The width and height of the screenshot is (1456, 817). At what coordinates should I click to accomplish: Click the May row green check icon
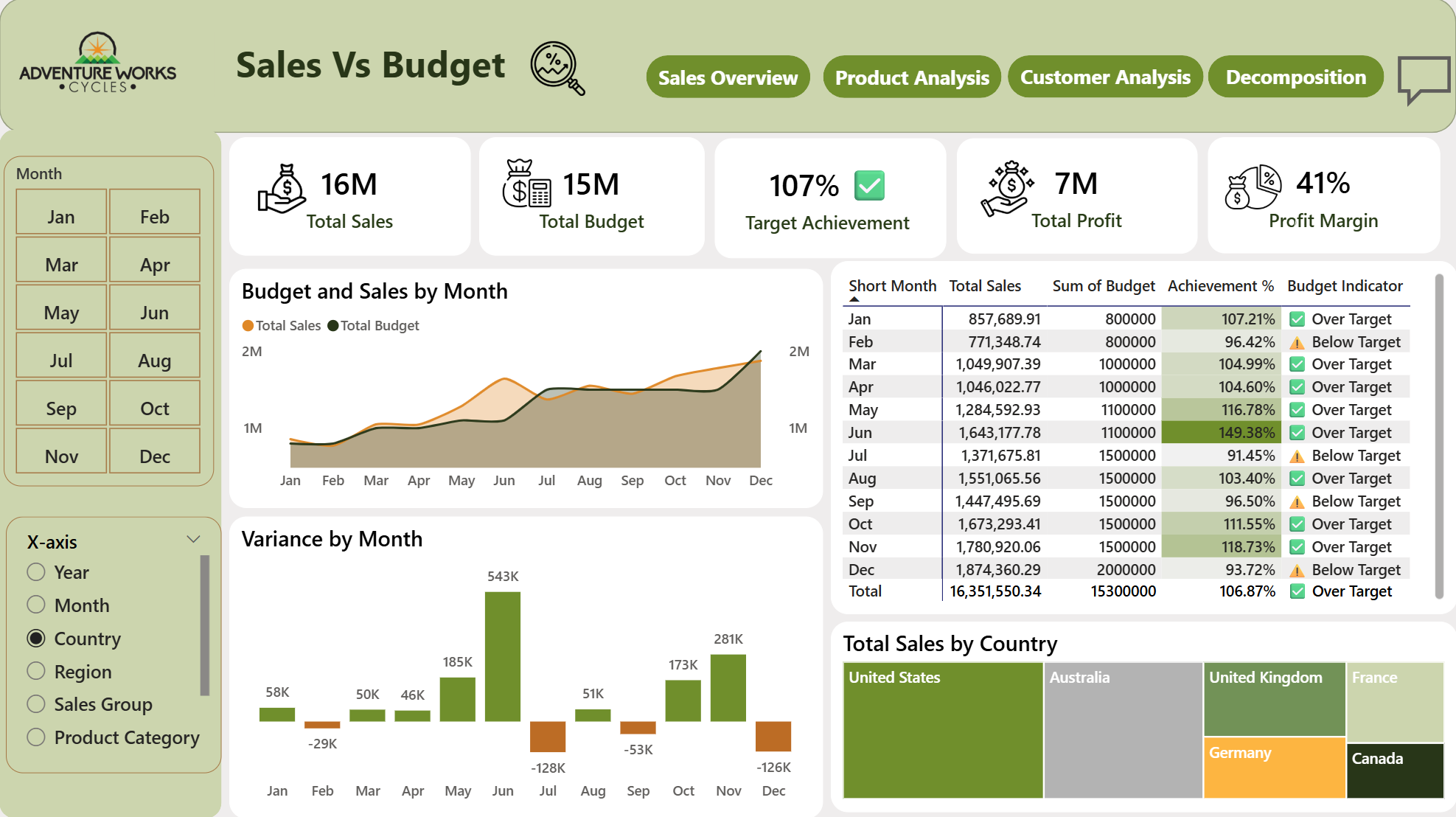click(x=1297, y=410)
